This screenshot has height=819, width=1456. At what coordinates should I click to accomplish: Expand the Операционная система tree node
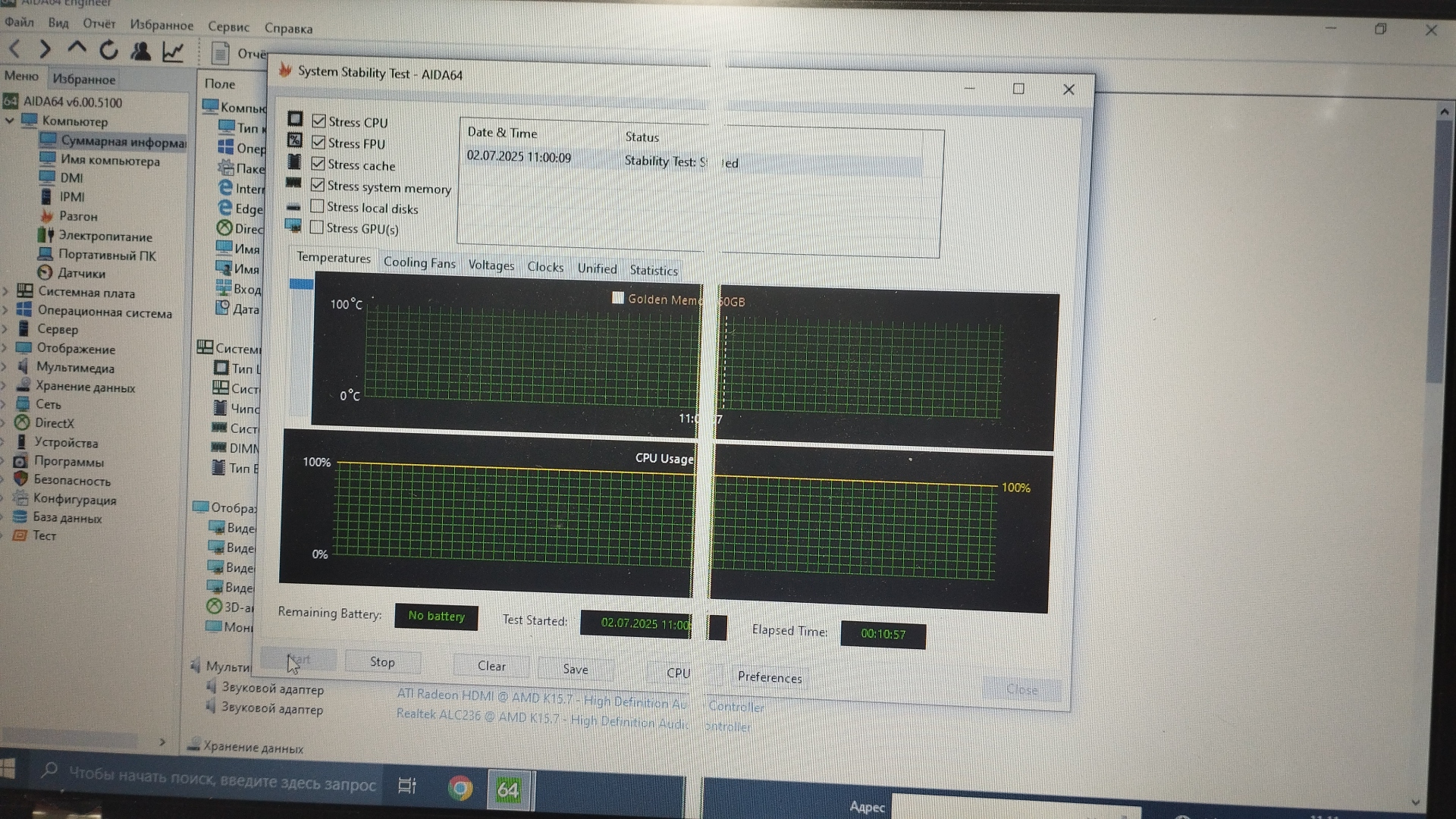pyautogui.click(x=6, y=310)
